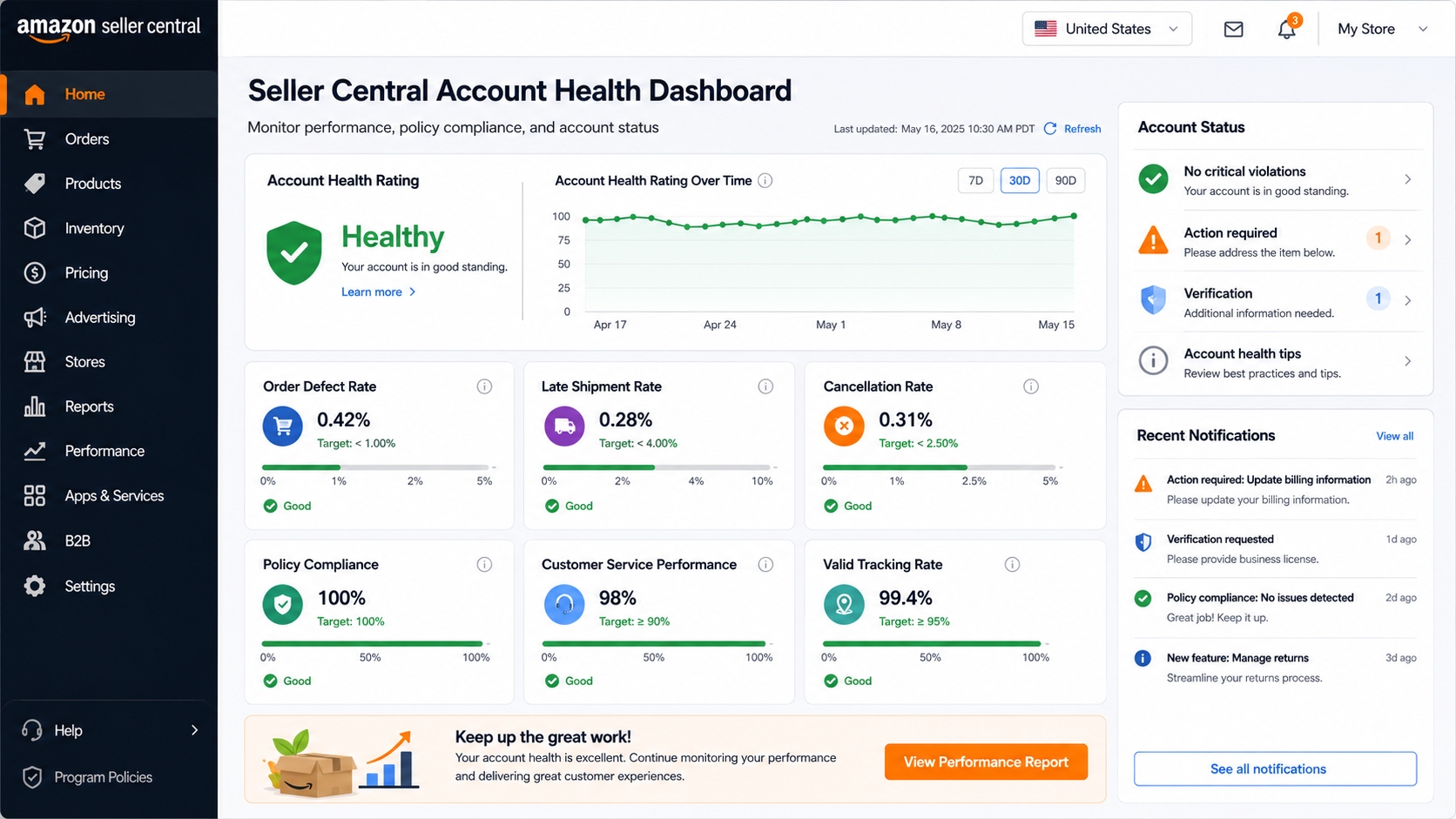Switch chart range to 30D
Viewport: 1456px width, 819px height.
(1020, 180)
